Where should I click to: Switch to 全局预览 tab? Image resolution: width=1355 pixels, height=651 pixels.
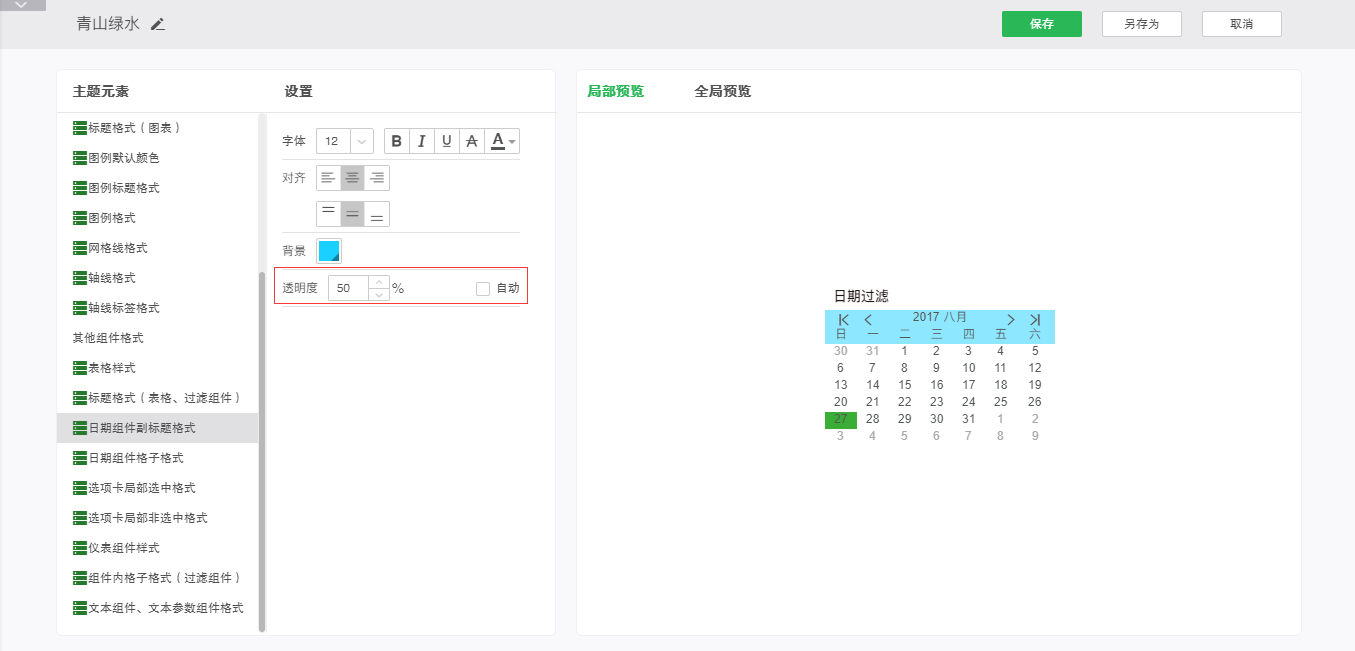(x=722, y=91)
